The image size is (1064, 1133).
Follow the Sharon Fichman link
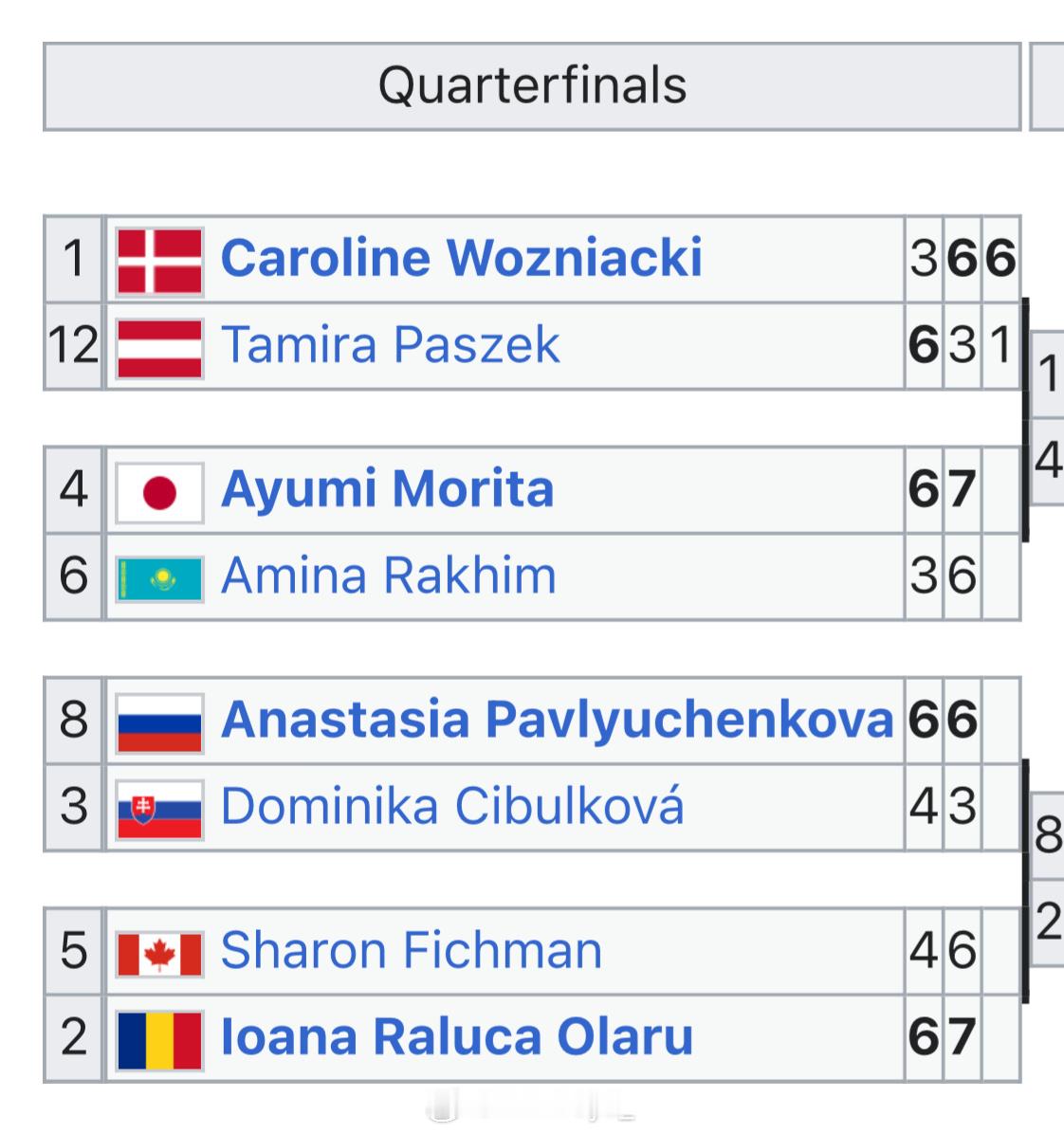(x=412, y=950)
